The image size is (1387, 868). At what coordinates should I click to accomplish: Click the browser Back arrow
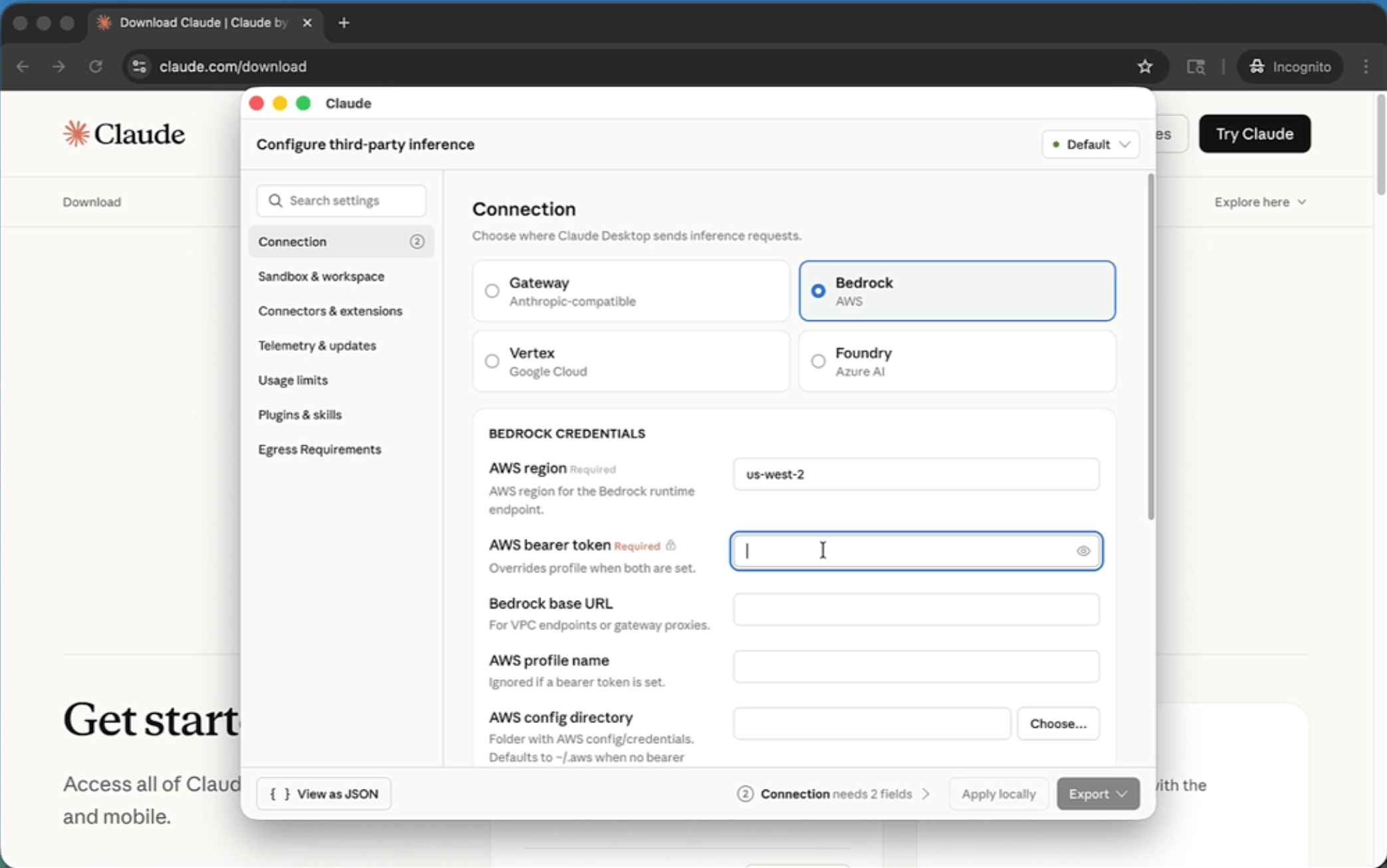pos(23,66)
